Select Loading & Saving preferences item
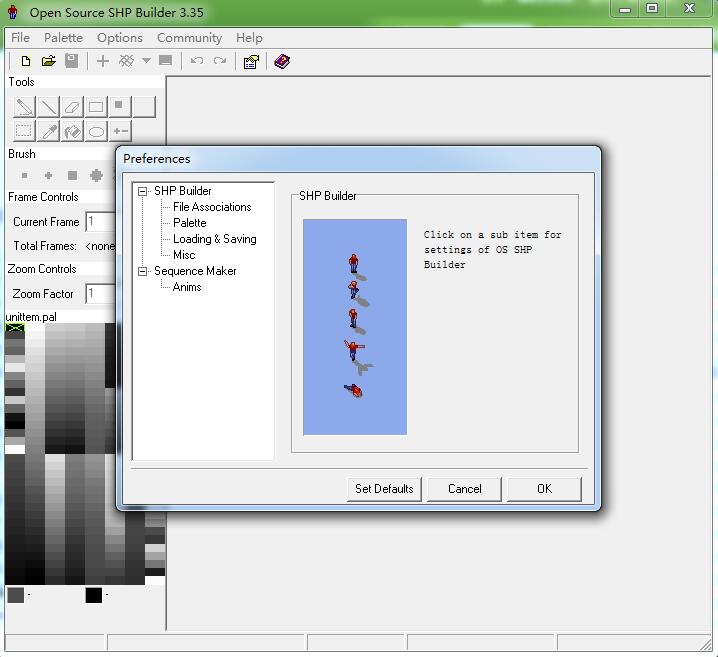 214,239
